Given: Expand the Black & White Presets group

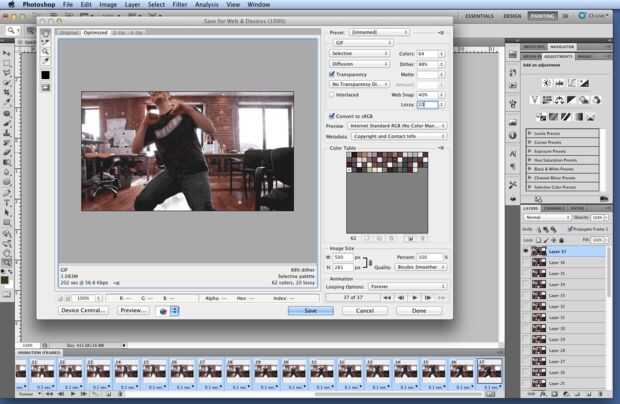Looking at the screenshot, I should [x=529, y=169].
